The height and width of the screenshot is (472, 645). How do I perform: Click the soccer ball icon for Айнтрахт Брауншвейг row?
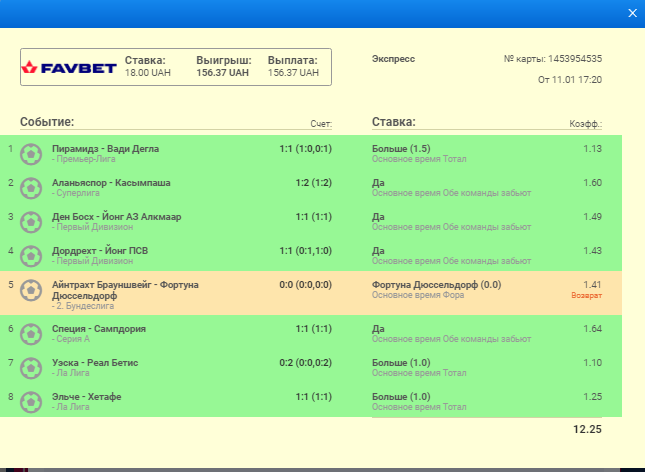[32, 290]
